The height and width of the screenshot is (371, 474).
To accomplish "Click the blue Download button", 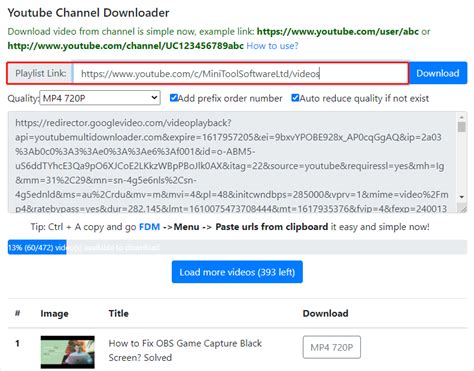I will click(x=438, y=73).
